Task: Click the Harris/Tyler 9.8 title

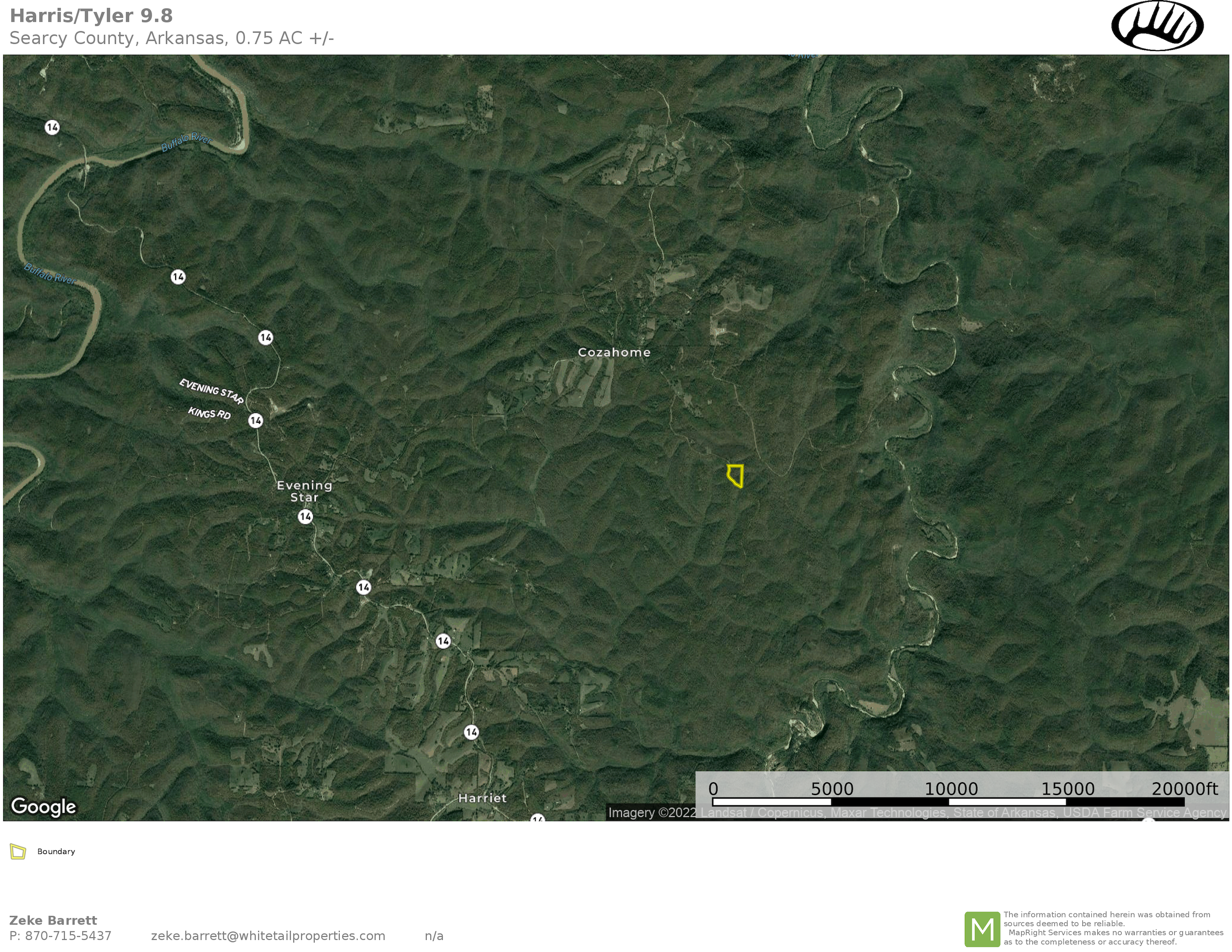Action: tap(91, 16)
